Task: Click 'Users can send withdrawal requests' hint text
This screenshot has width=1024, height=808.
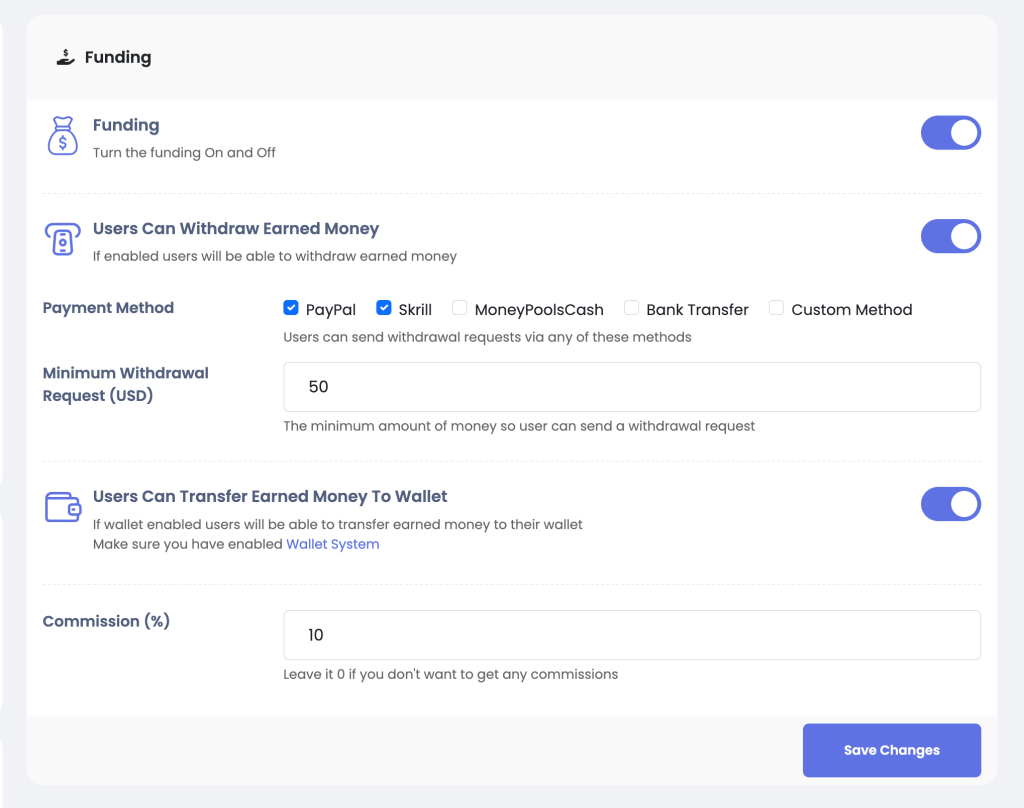Action: 487,337
